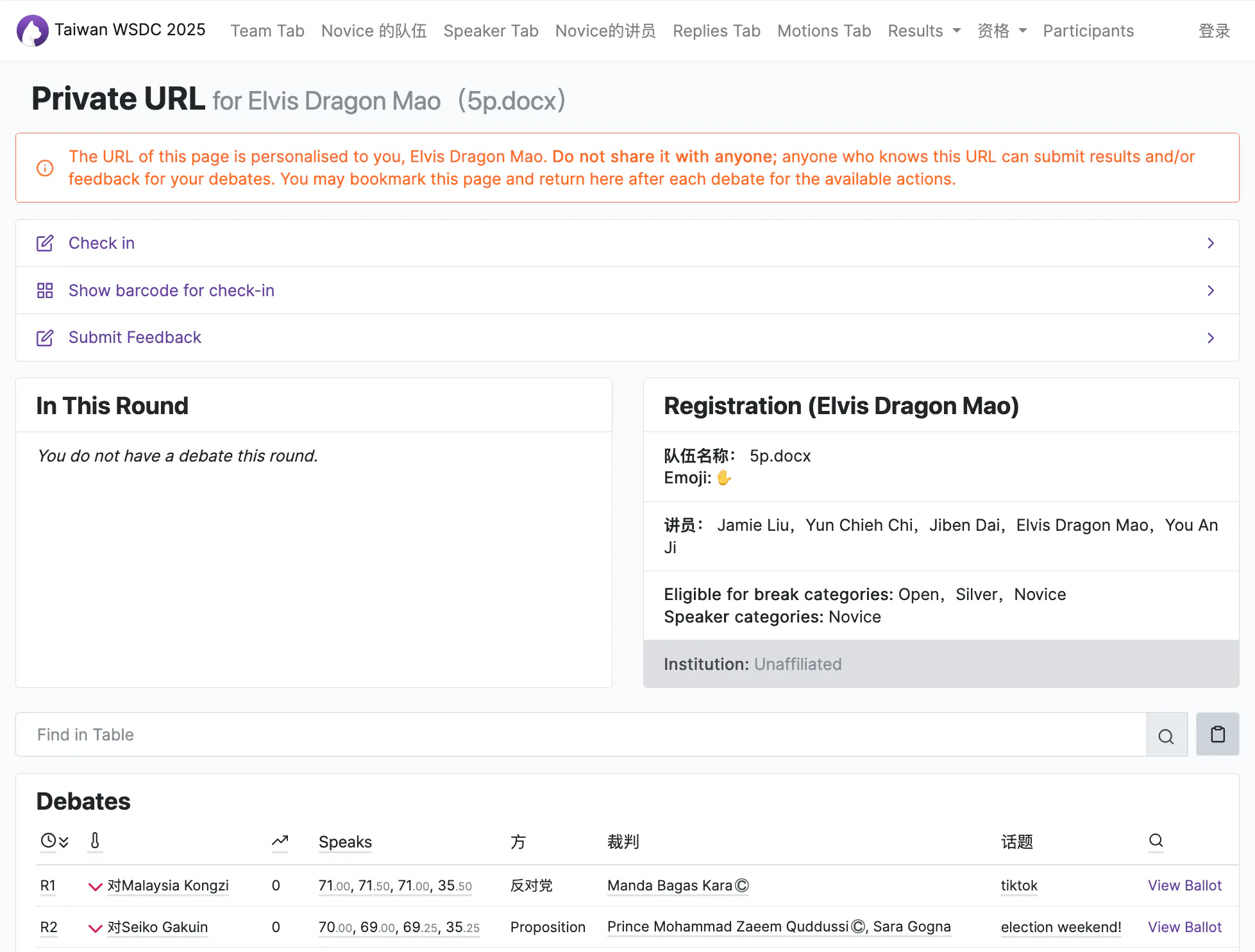Open the Motions Tab
The image size is (1255, 952).
point(824,31)
